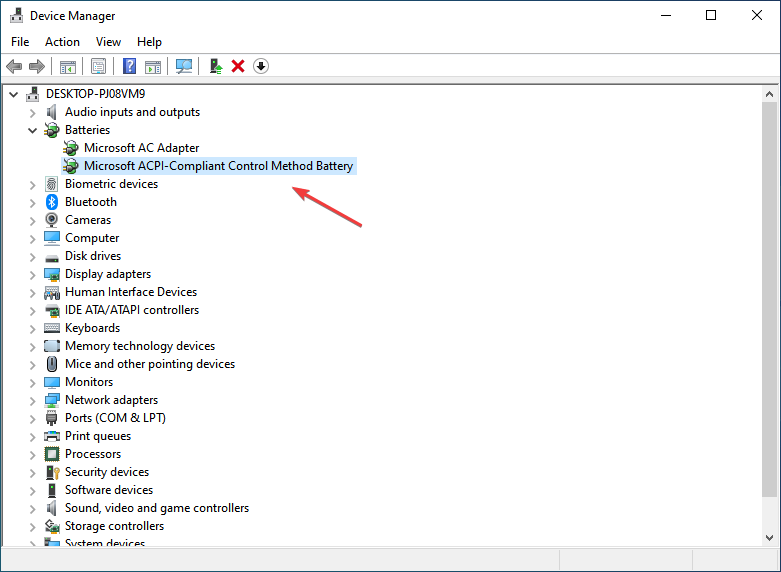Click the scrollbar up arrow
The image size is (781, 572).
tap(770, 94)
